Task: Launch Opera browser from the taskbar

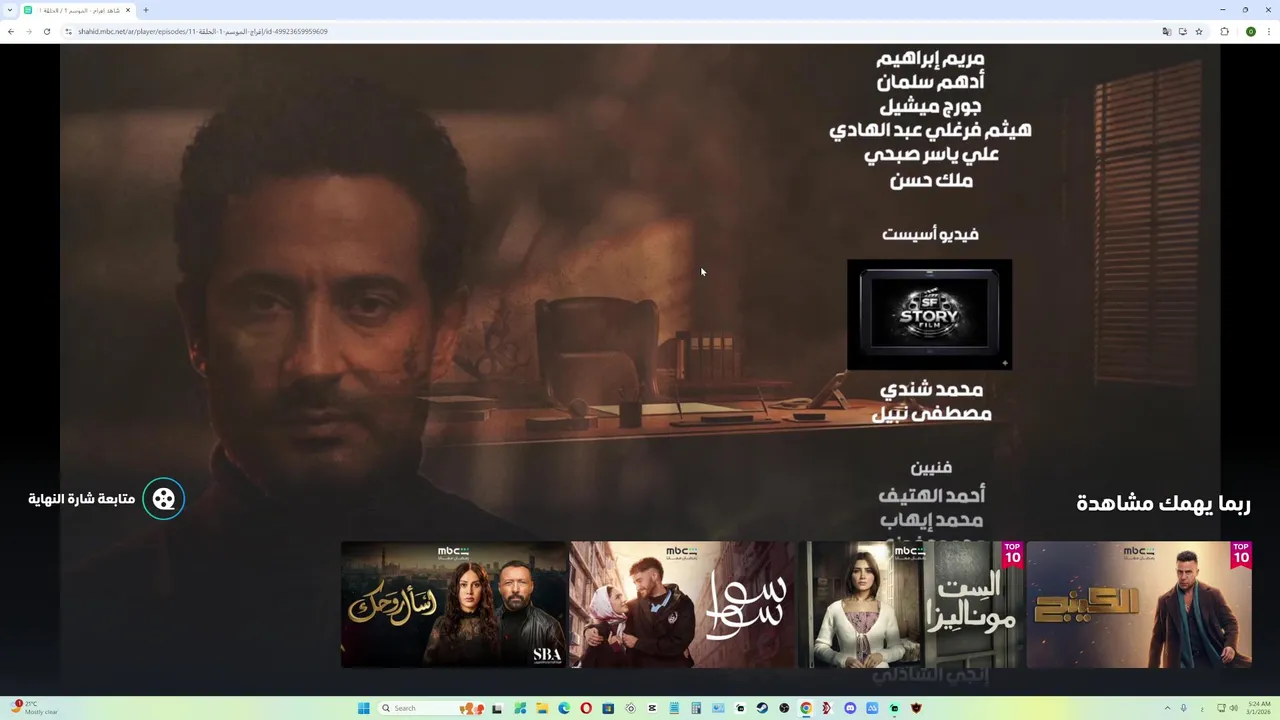Action: (x=586, y=708)
